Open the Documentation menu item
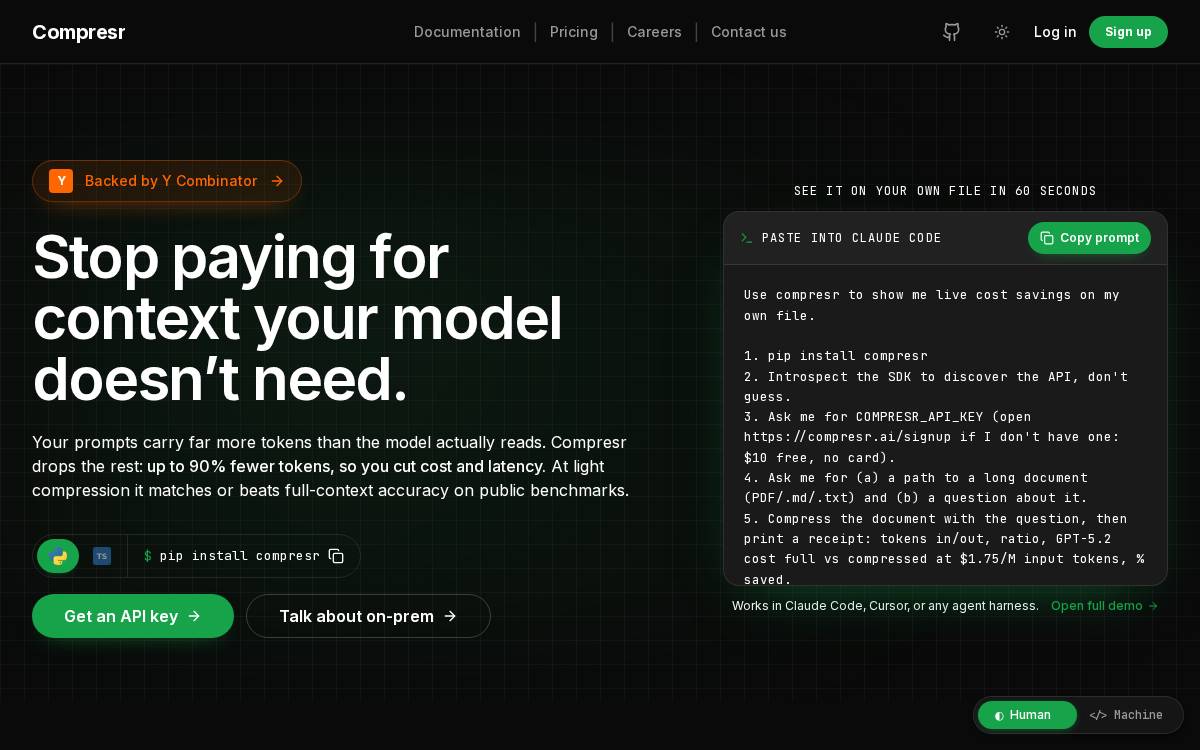 [467, 32]
